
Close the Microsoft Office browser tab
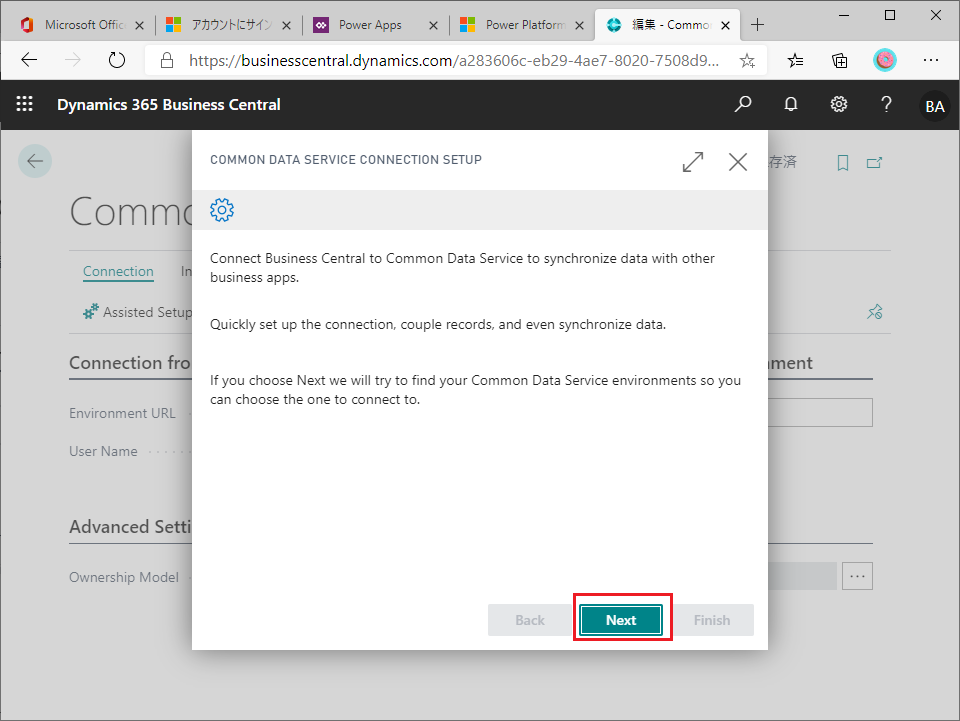[x=140, y=25]
